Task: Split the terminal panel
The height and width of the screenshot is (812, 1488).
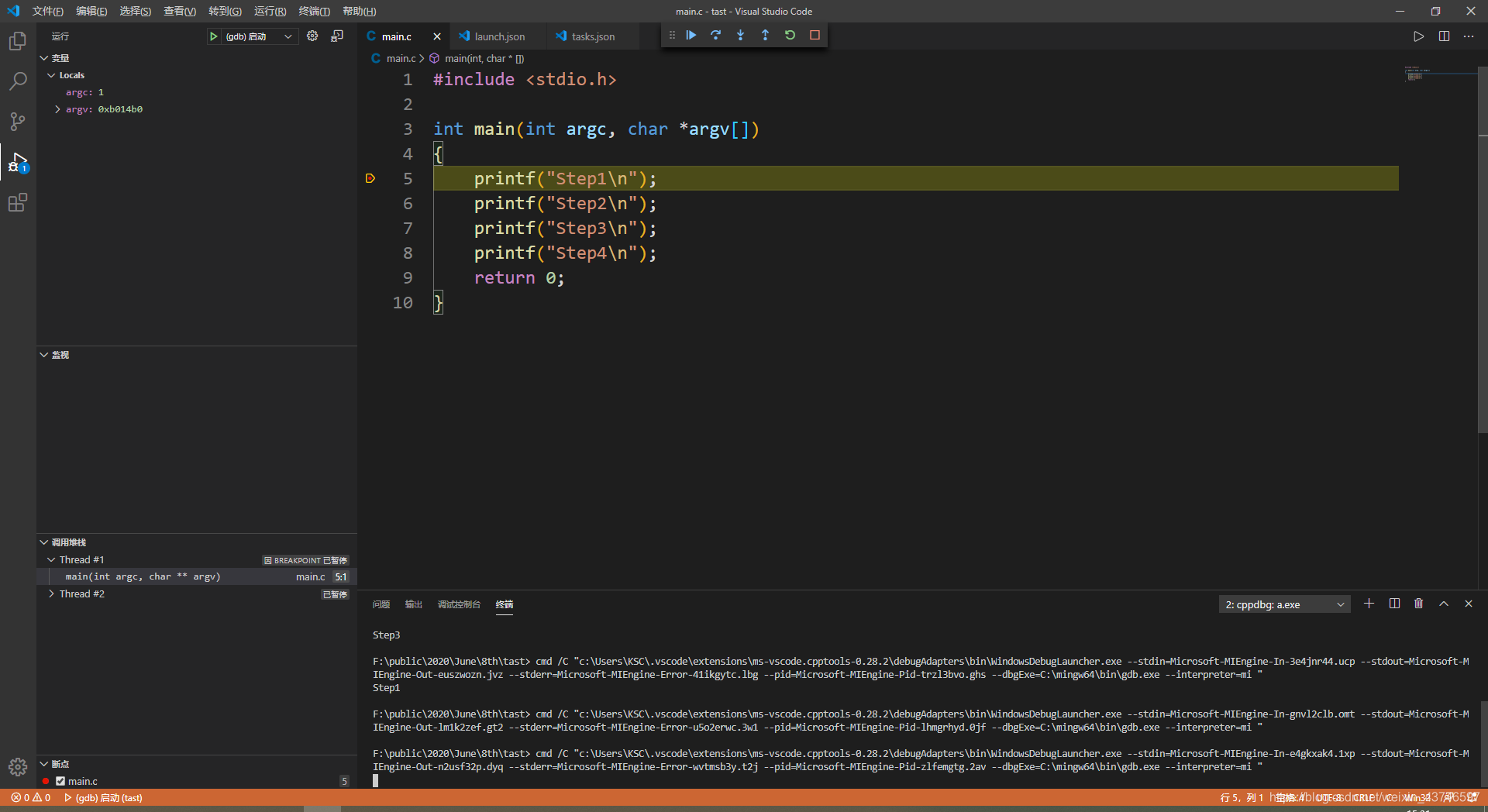Action: pos(1394,604)
